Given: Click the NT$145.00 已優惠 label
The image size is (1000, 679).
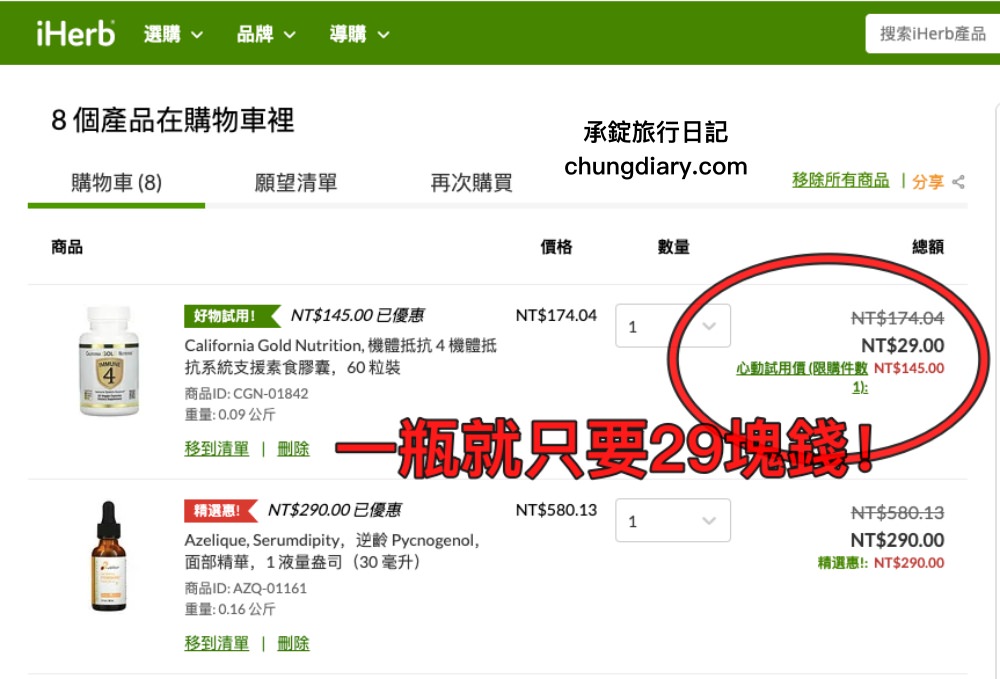Looking at the screenshot, I should pos(357,316).
